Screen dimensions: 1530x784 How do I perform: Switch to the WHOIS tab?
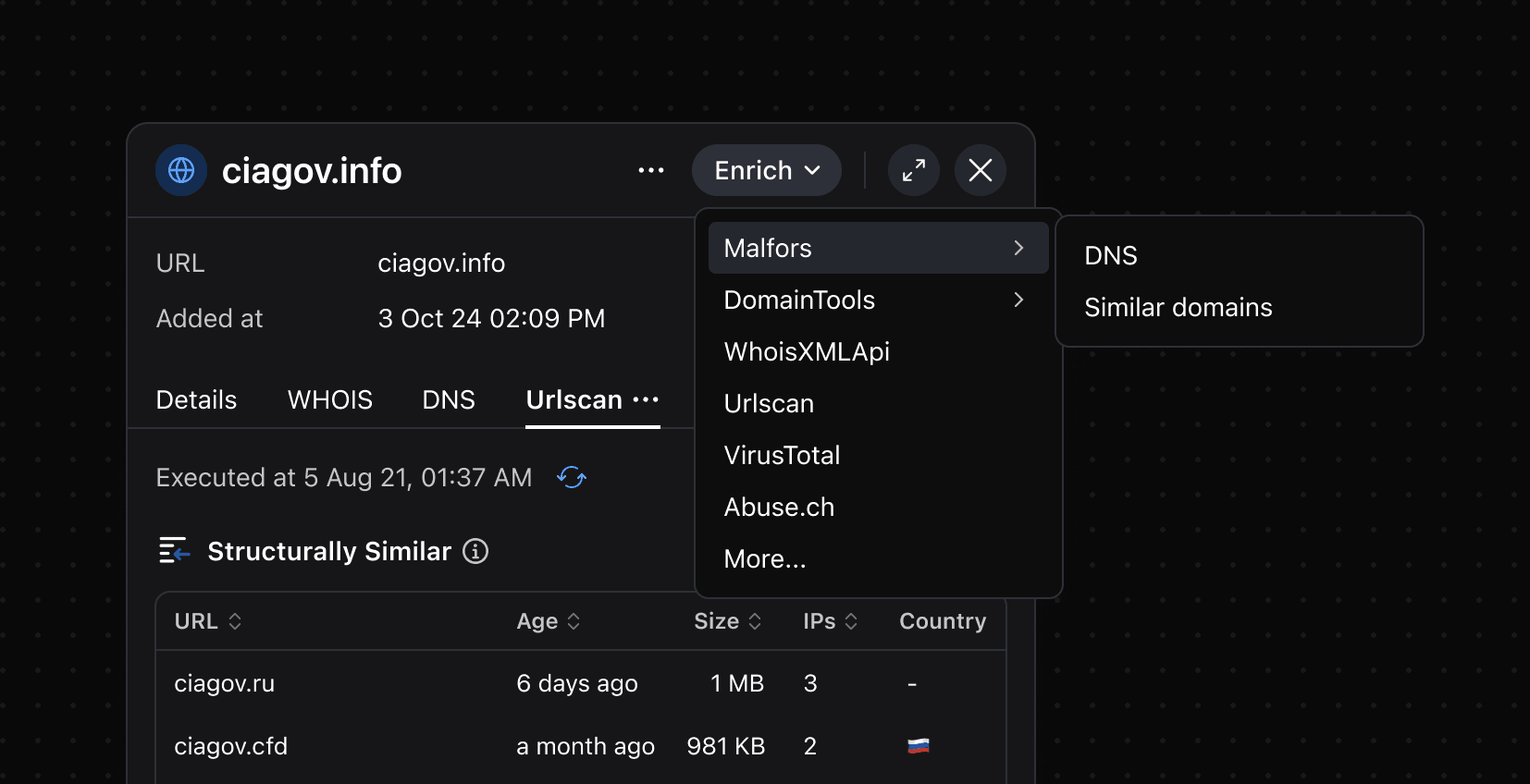[x=329, y=399]
